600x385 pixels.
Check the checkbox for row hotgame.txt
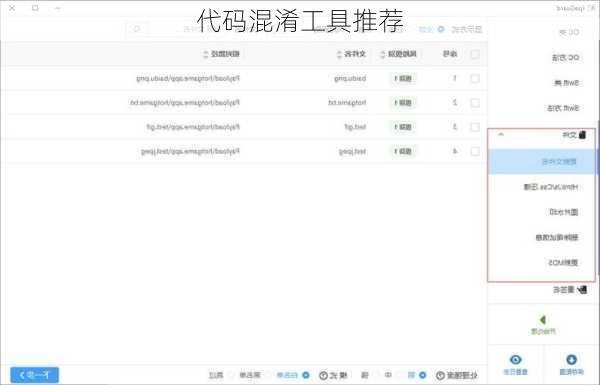tap(475, 103)
